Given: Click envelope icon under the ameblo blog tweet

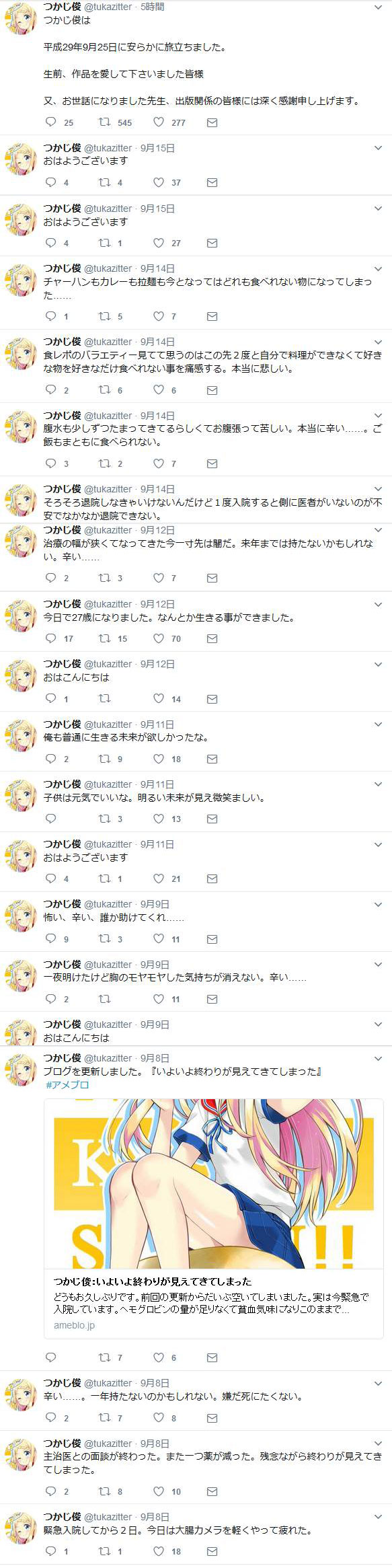Looking at the screenshot, I should pyautogui.click(x=212, y=1357).
